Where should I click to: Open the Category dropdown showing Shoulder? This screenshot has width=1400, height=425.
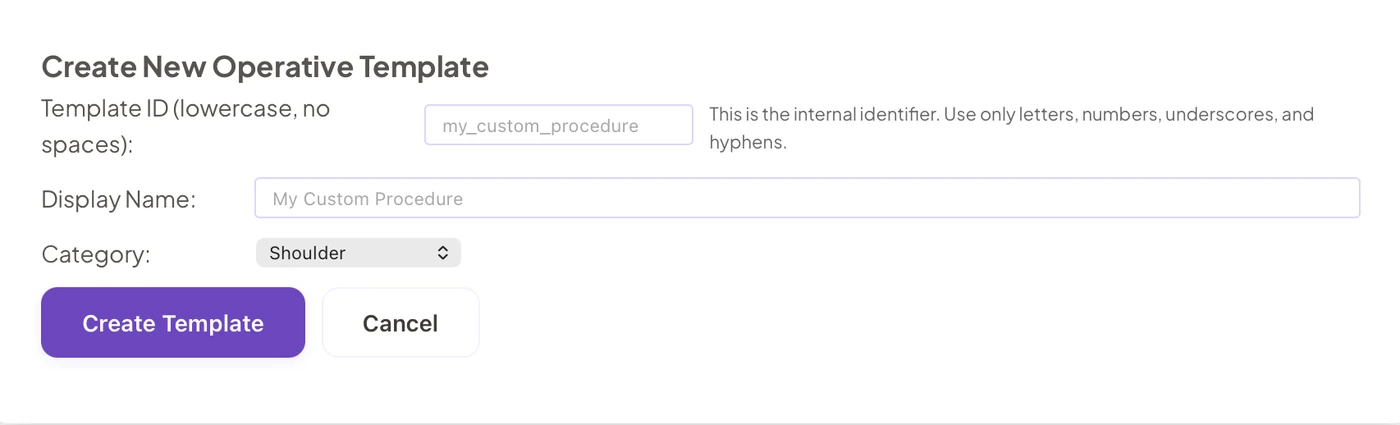pyautogui.click(x=358, y=253)
